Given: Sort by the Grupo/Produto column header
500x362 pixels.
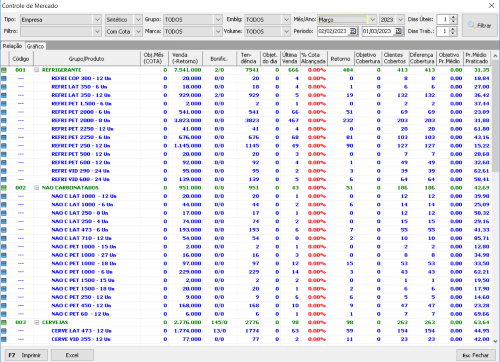Looking at the screenshot, I should 87,59.
